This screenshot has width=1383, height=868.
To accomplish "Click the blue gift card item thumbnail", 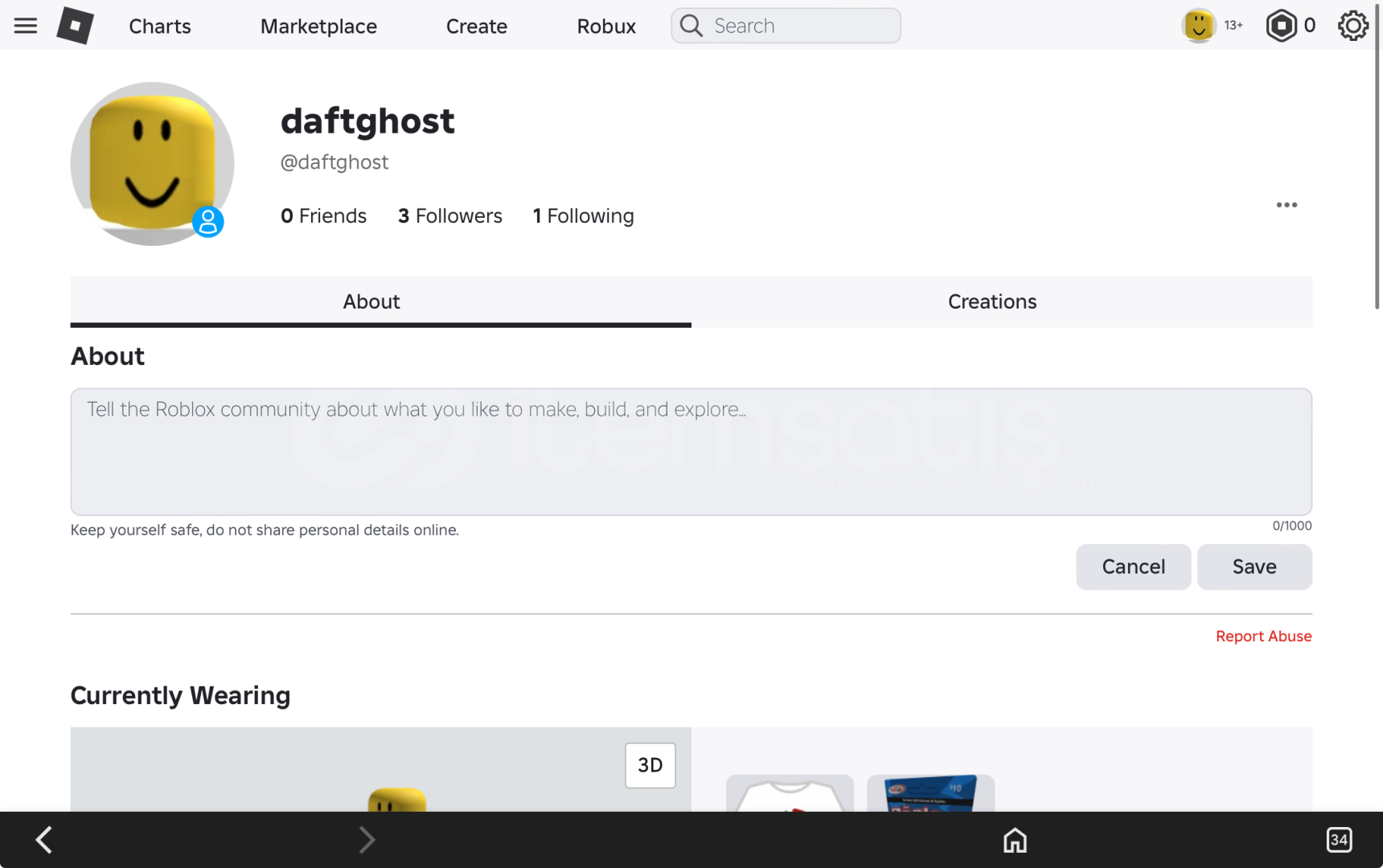I will click(x=930, y=793).
